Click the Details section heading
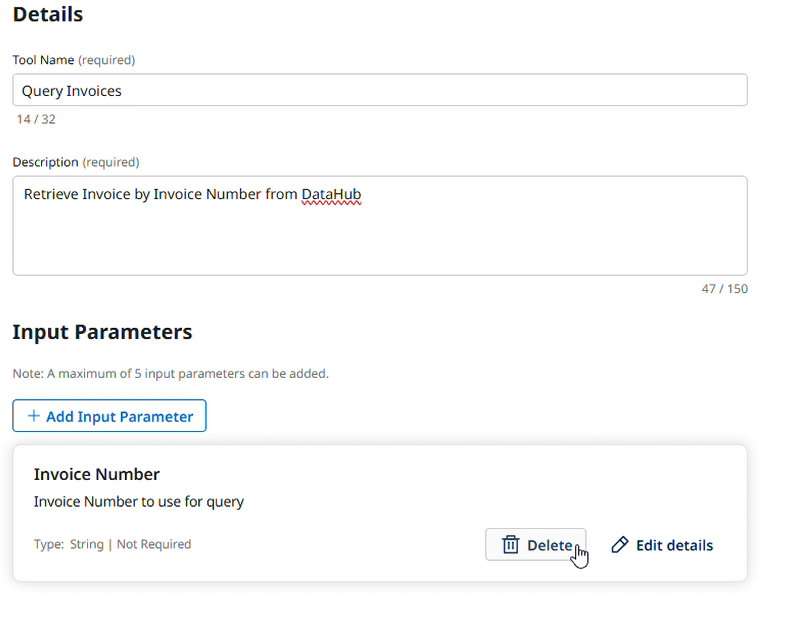The width and height of the screenshot is (806, 639). [48, 15]
